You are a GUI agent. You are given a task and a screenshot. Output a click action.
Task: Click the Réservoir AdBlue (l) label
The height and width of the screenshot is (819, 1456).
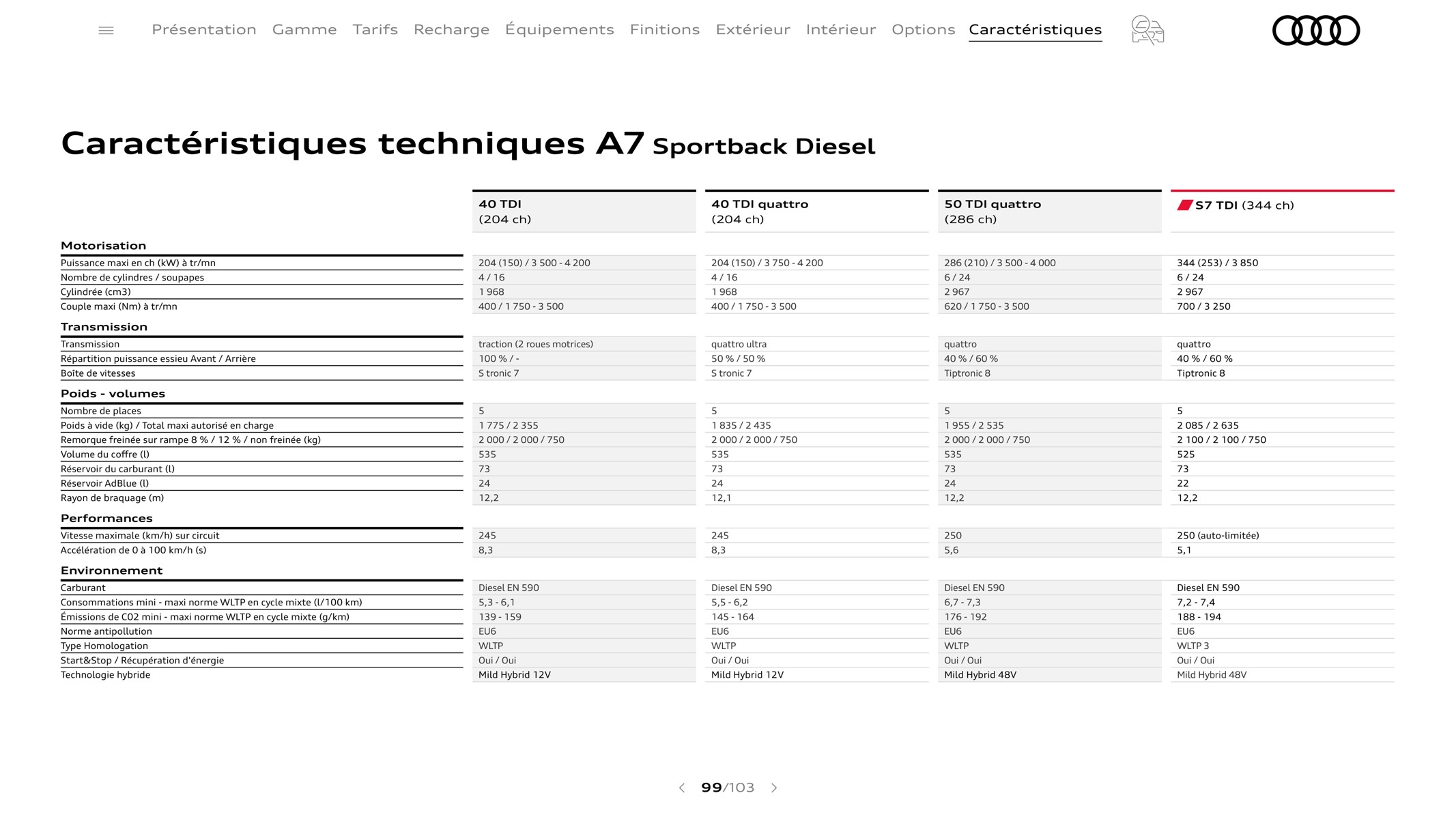(x=104, y=483)
